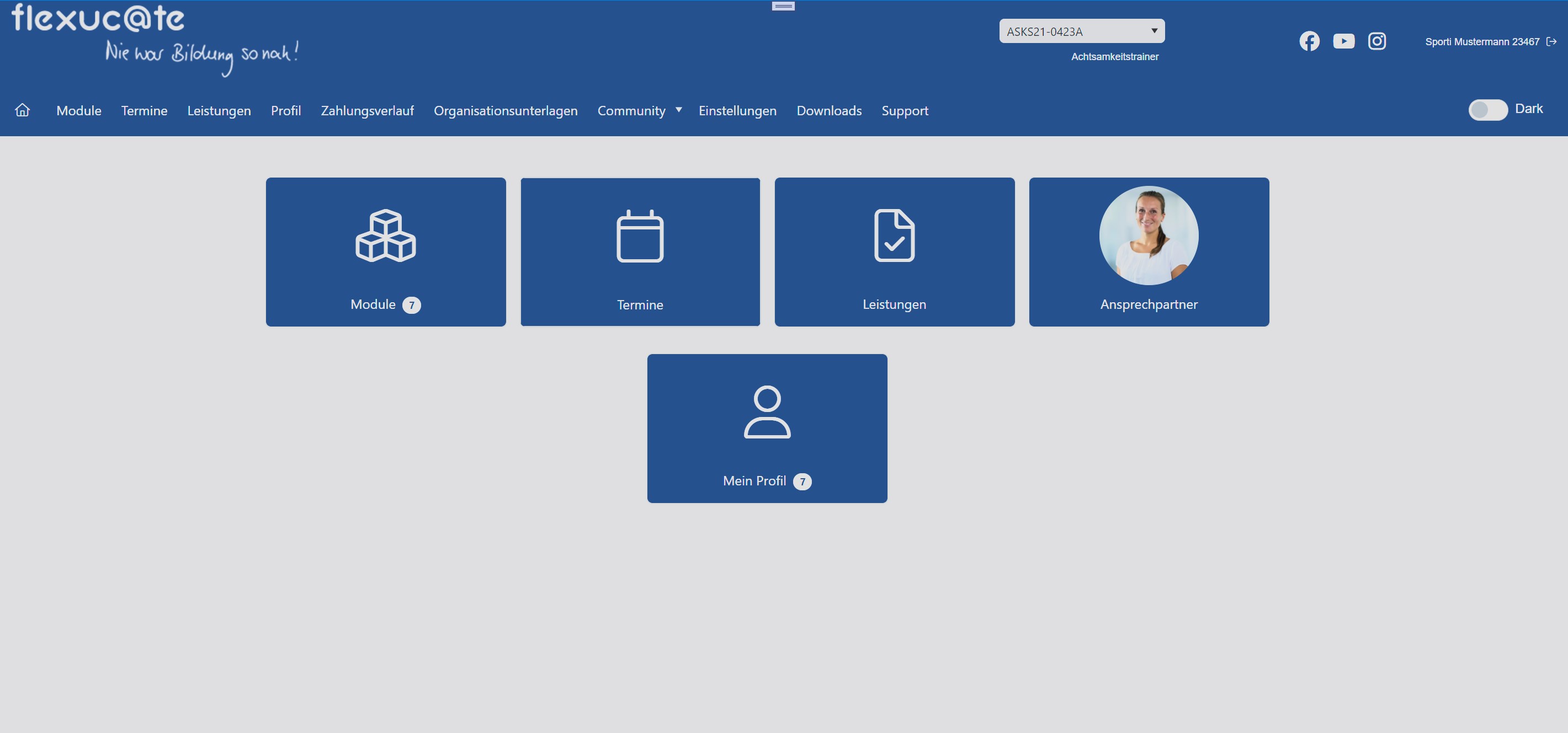Click the logout icon beside Sporti Mustermann
1568x733 pixels.
click(x=1551, y=41)
